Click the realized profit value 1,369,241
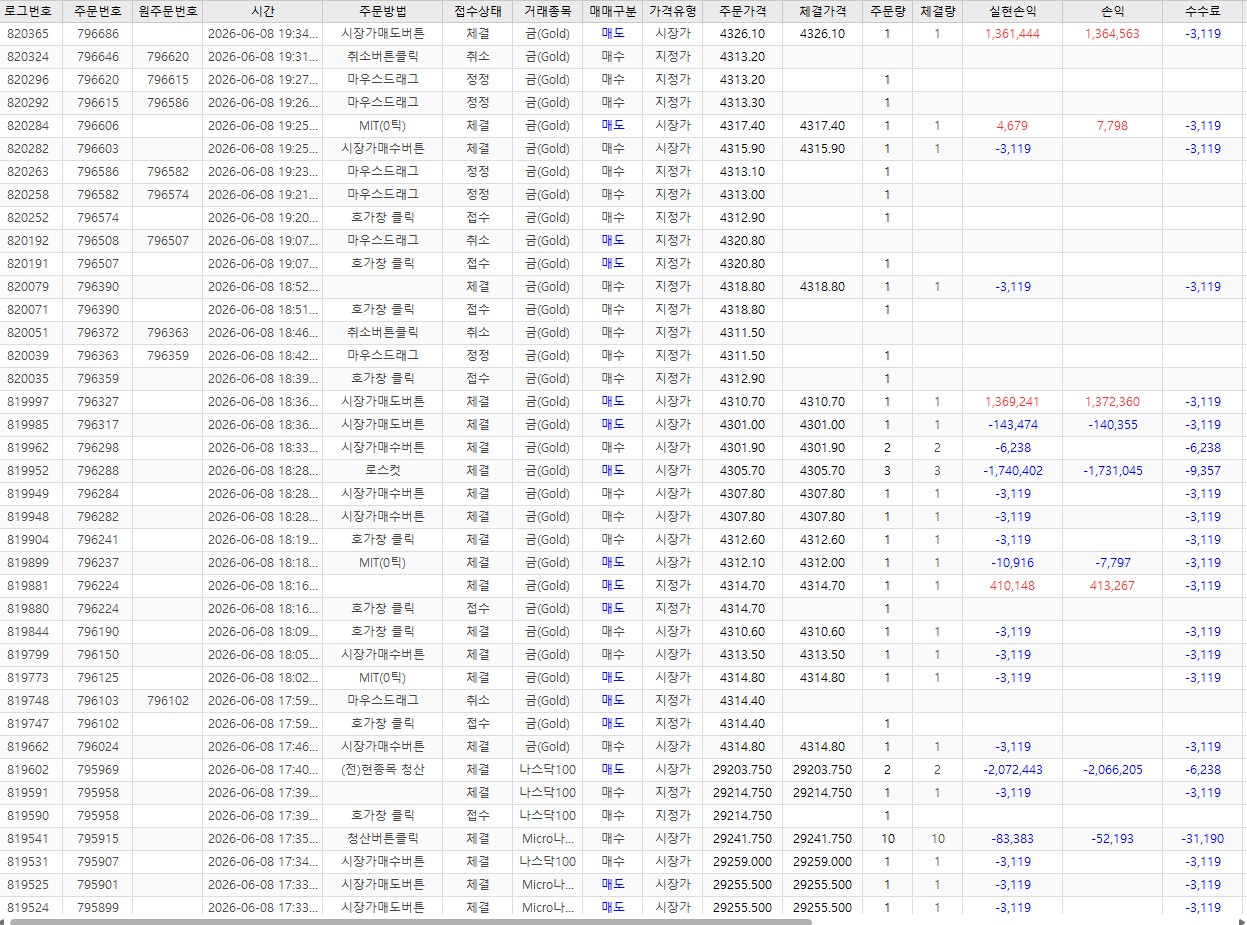This screenshot has width=1247, height=925. pos(1012,401)
